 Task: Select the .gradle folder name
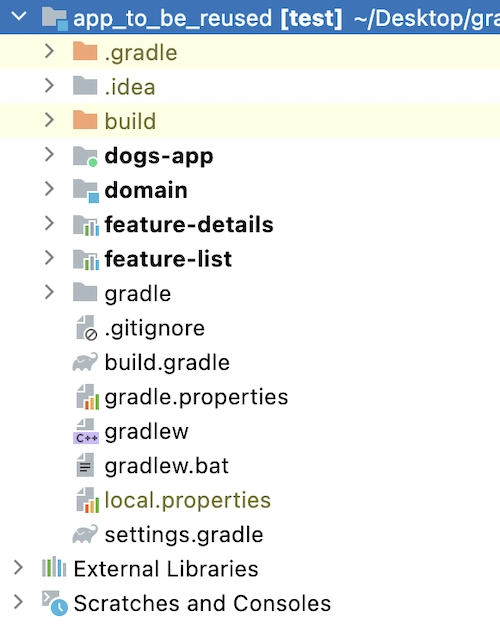141,53
